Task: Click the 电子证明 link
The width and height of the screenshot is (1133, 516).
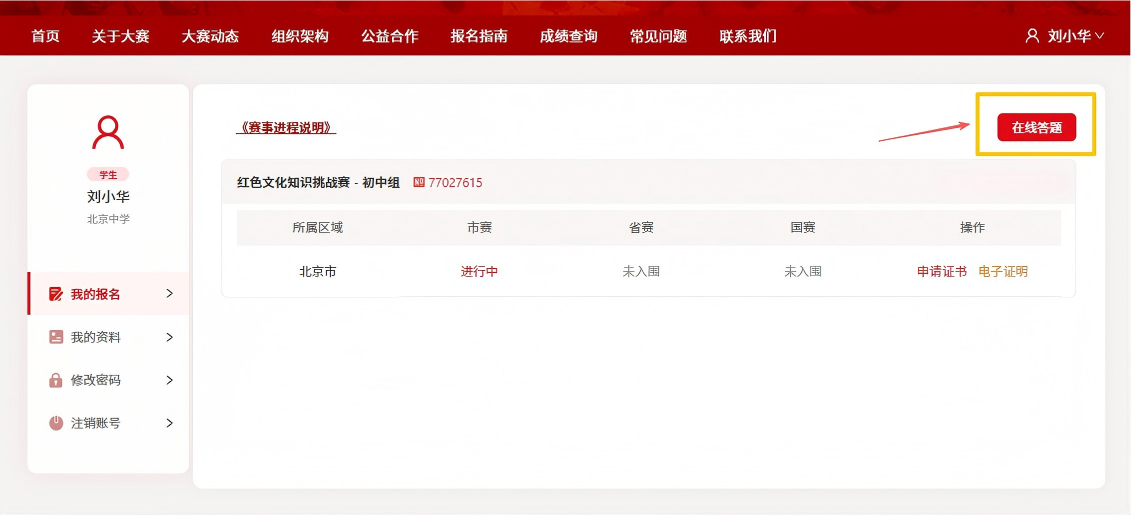Action: (1003, 272)
